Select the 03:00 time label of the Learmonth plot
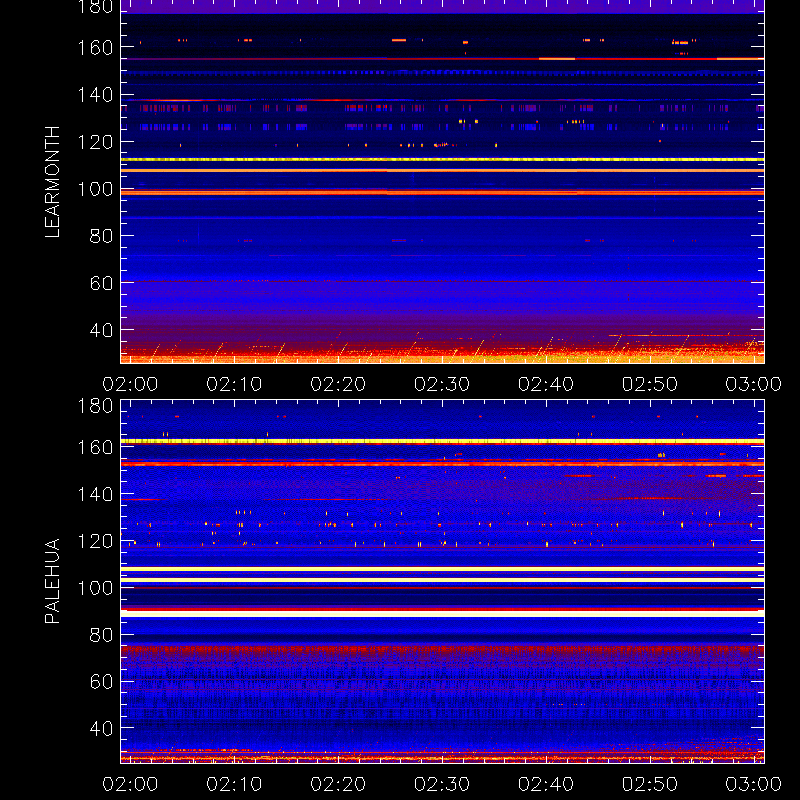The width and height of the screenshot is (800, 800). point(754,384)
